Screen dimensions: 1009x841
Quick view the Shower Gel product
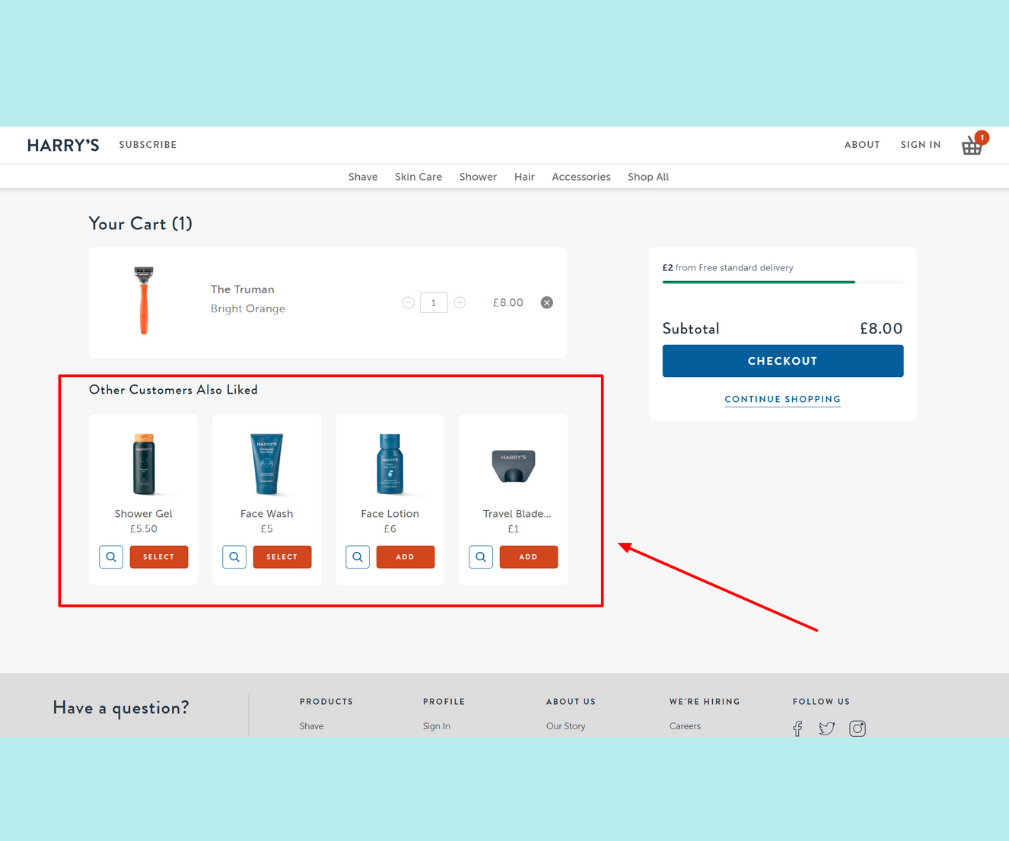pos(111,557)
